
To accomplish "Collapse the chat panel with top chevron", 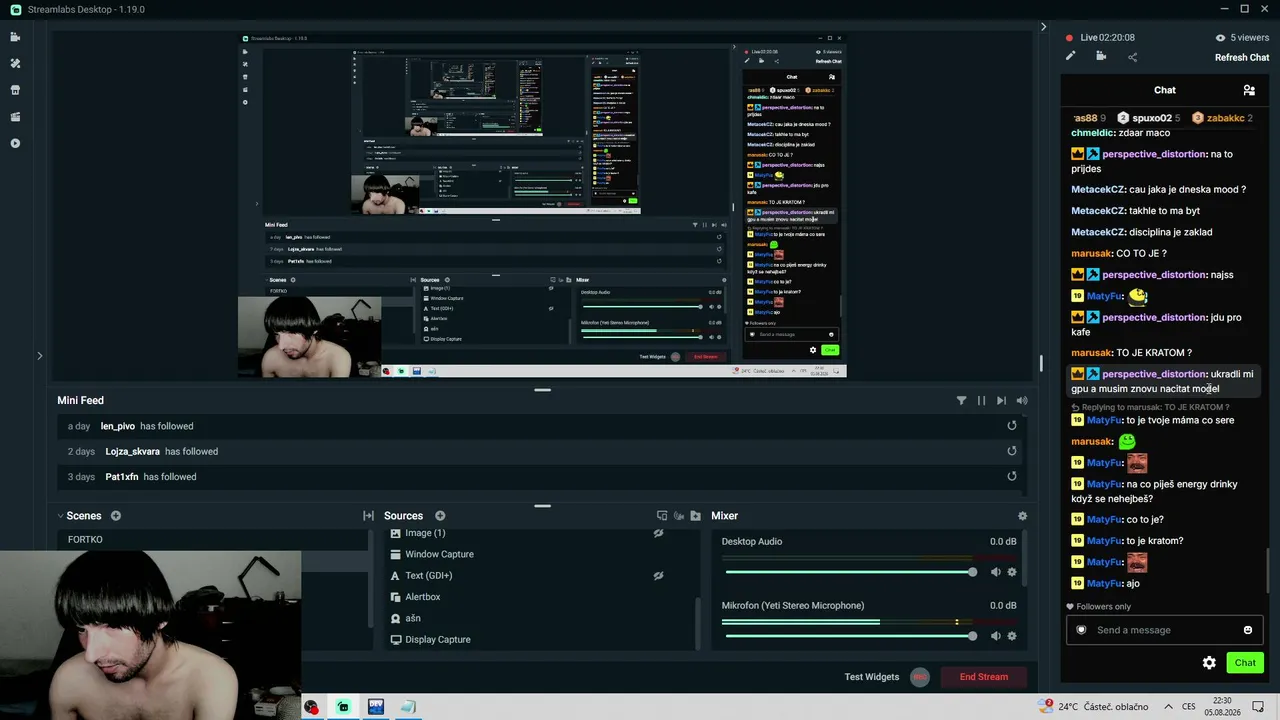I will coord(1043,27).
